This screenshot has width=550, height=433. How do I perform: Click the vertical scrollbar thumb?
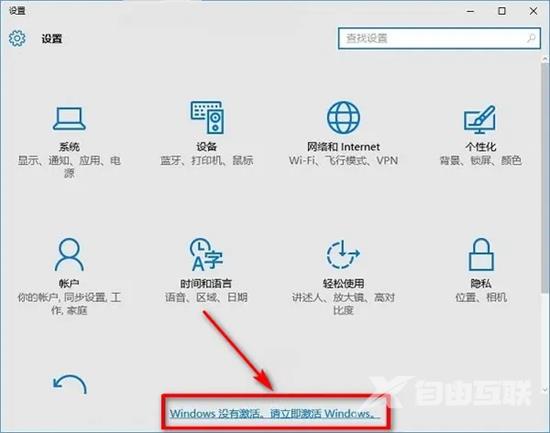click(545, 177)
